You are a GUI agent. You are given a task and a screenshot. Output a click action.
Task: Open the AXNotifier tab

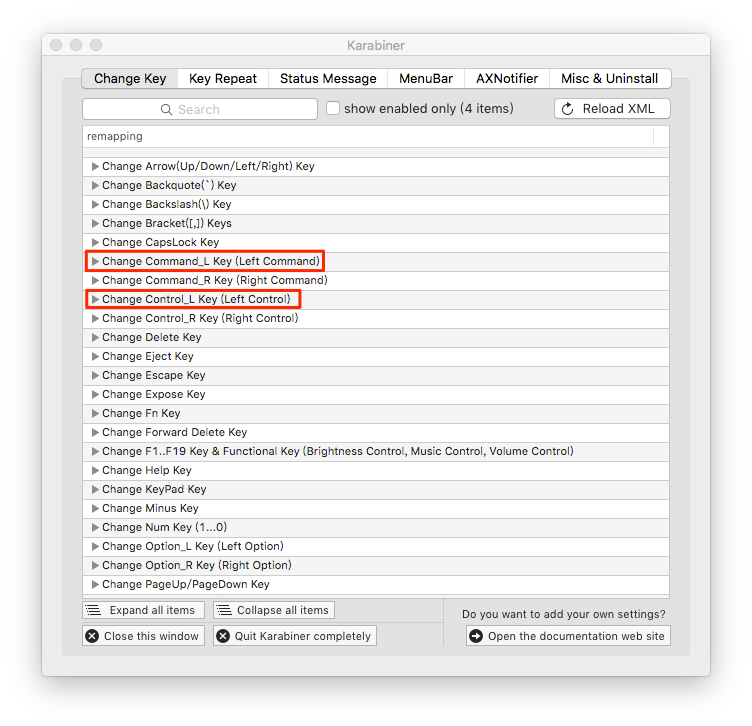pos(507,79)
